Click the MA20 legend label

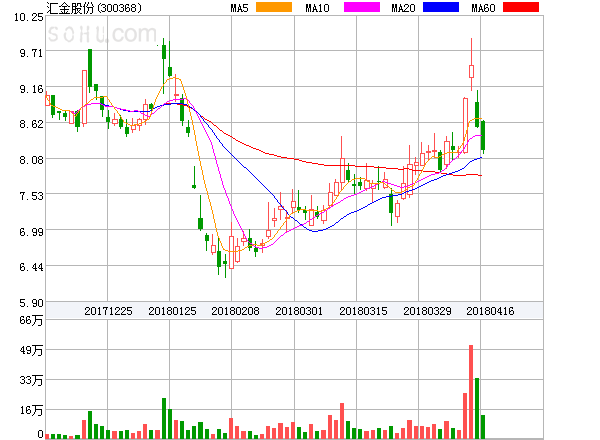pyautogui.click(x=403, y=8)
